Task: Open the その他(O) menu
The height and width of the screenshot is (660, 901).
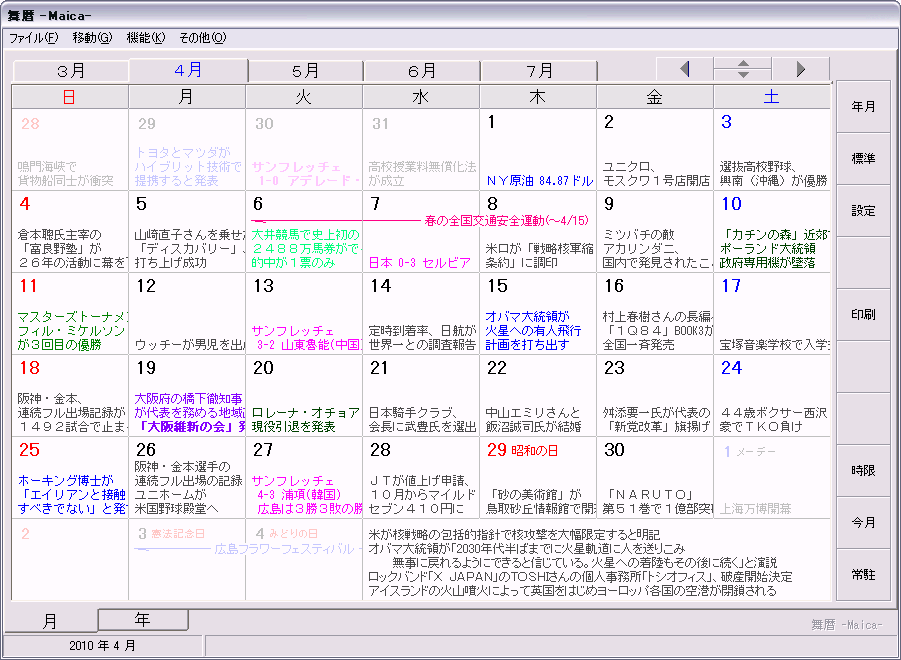Action: [202, 38]
